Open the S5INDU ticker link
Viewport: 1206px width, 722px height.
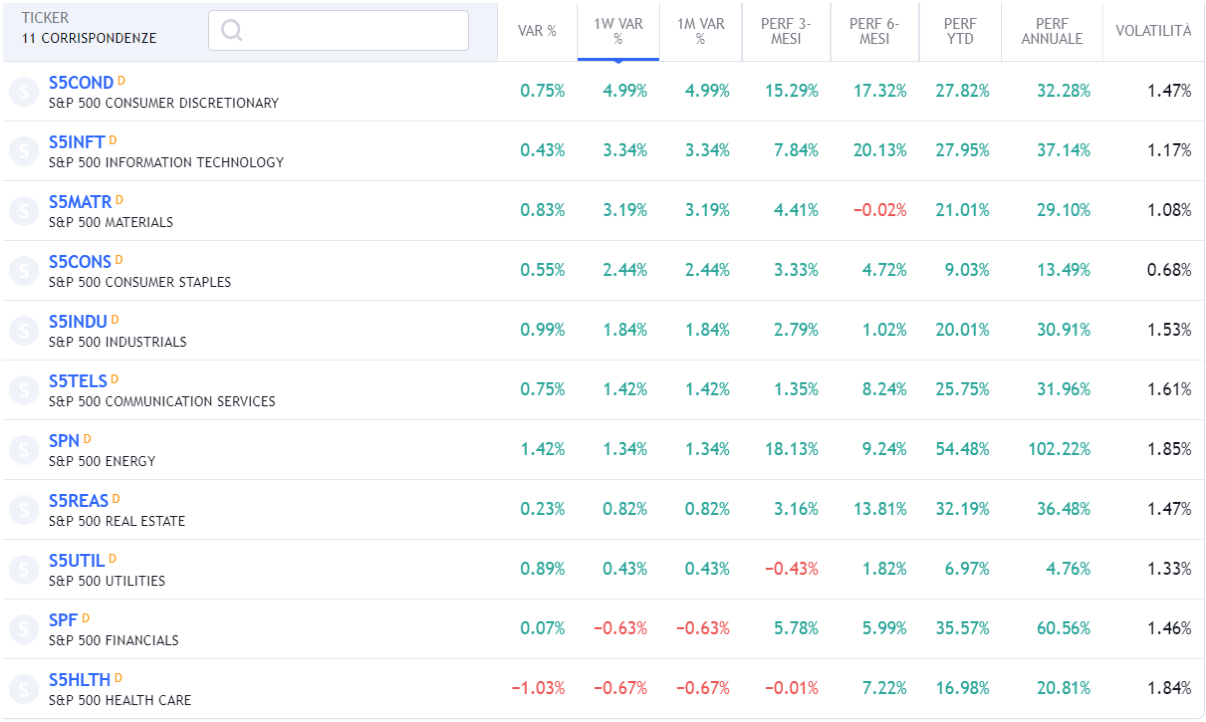[x=78, y=322]
